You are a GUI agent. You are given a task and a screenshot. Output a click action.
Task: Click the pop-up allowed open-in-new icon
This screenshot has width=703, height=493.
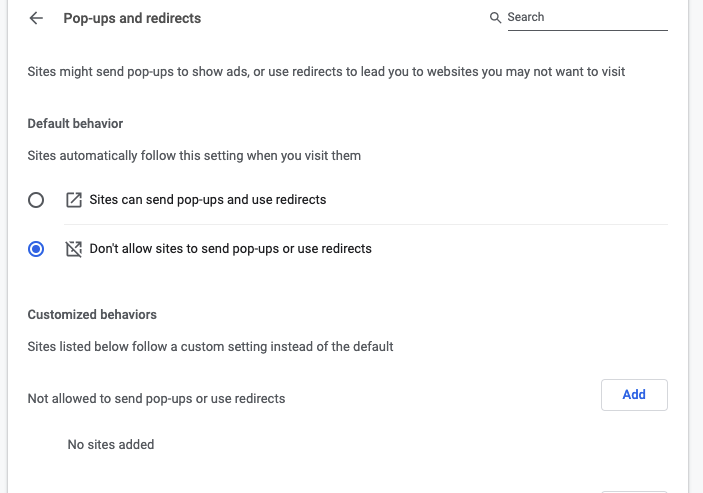pos(74,200)
